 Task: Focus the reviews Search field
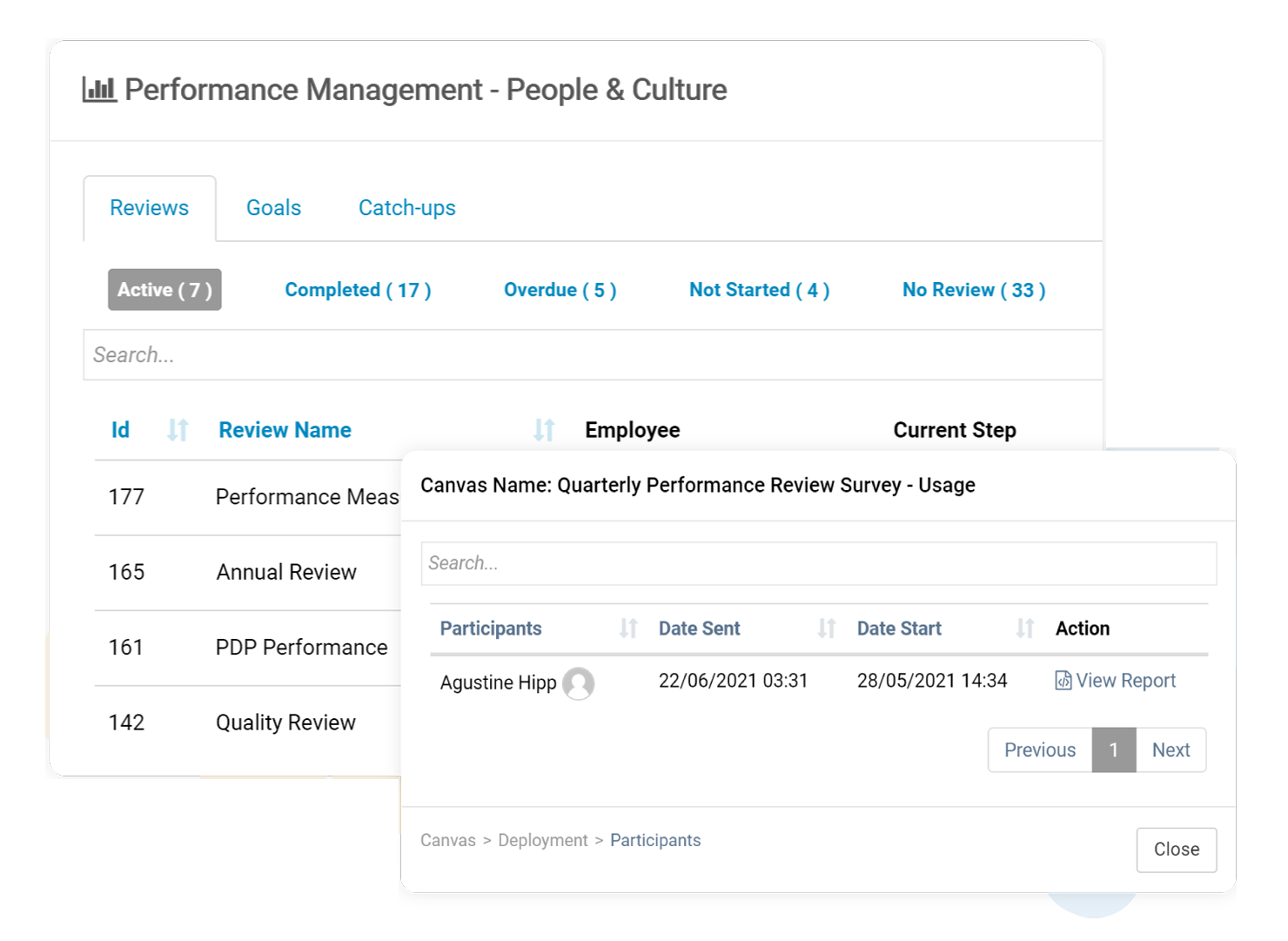pyautogui.click(x=593, y=355)
